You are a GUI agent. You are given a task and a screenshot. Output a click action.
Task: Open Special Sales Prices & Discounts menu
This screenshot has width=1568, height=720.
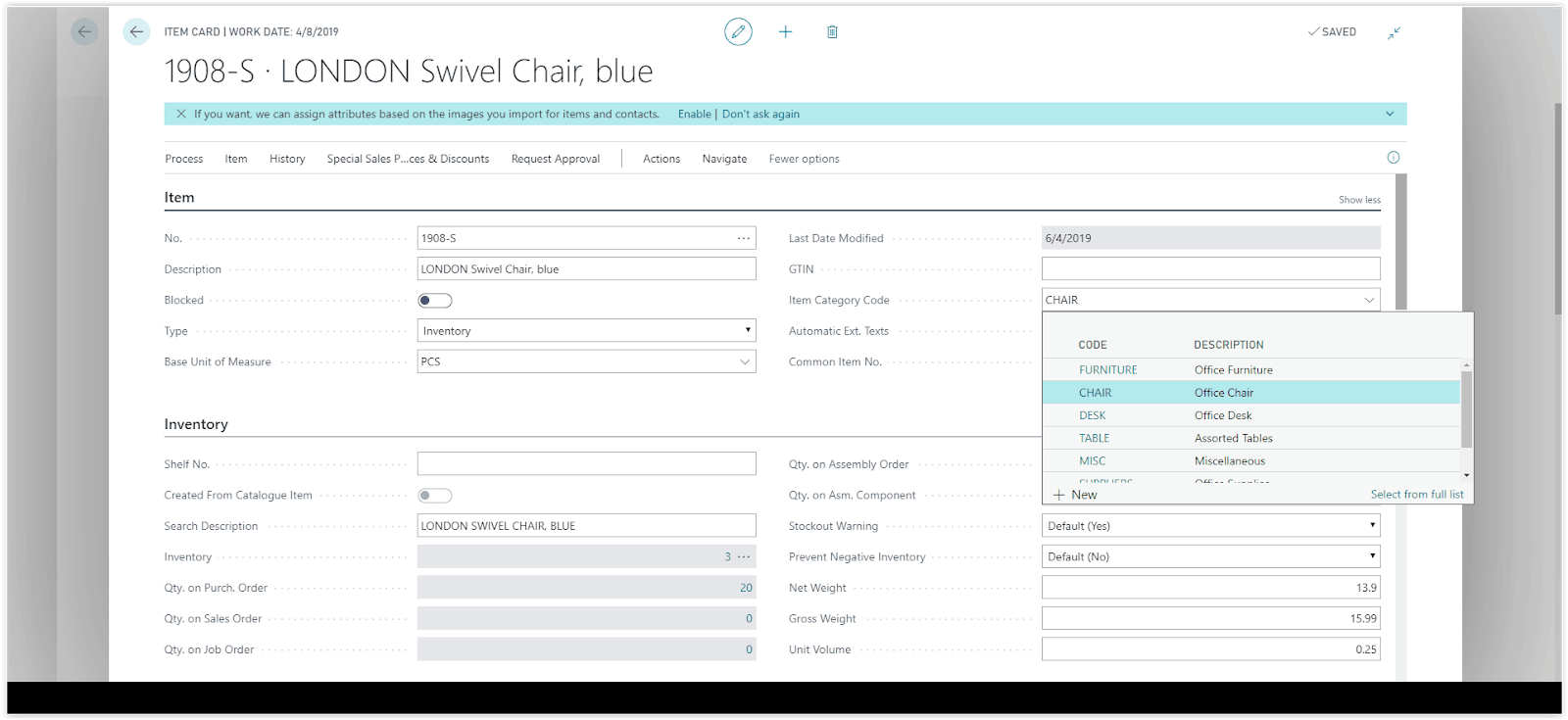[408, 159]
